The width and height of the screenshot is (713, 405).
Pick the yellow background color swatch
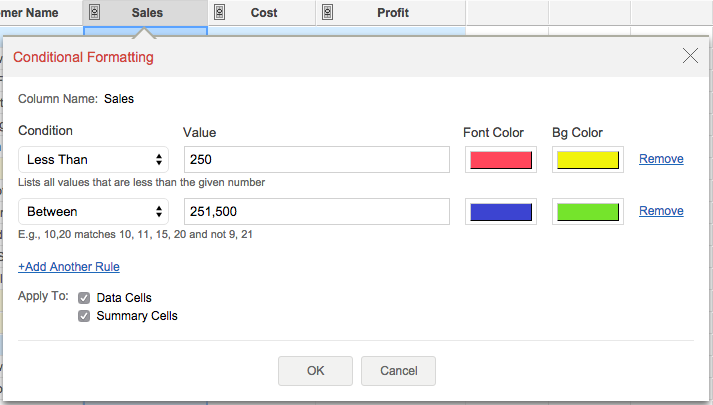[x=588, y=160]
